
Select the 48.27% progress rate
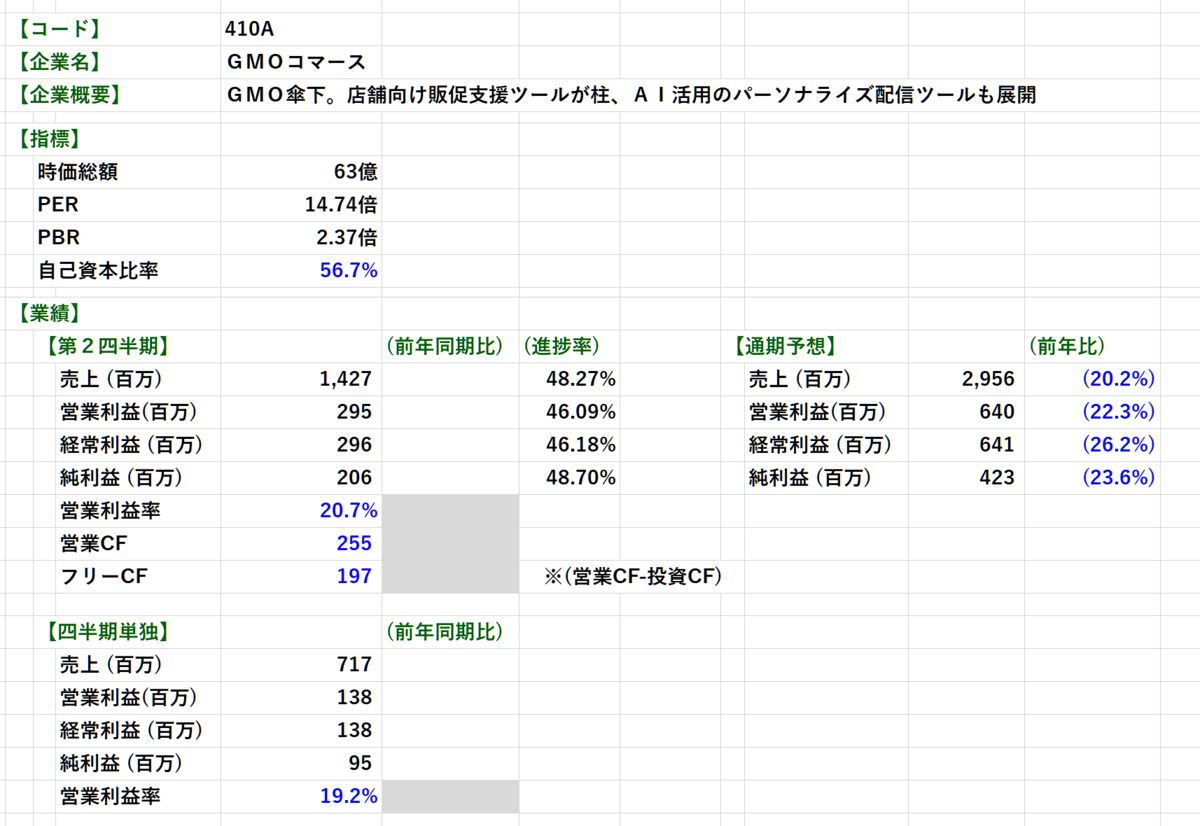[x=581, y=379]
